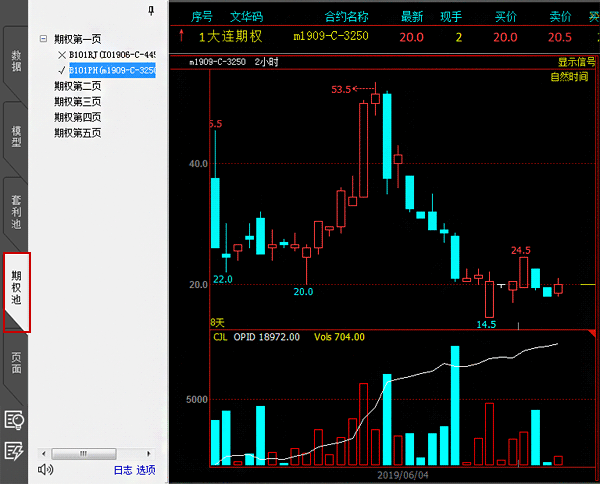This screenshot has height=484, width=600.
Task: Click 自然时间 on the chart
Action: 569,77
